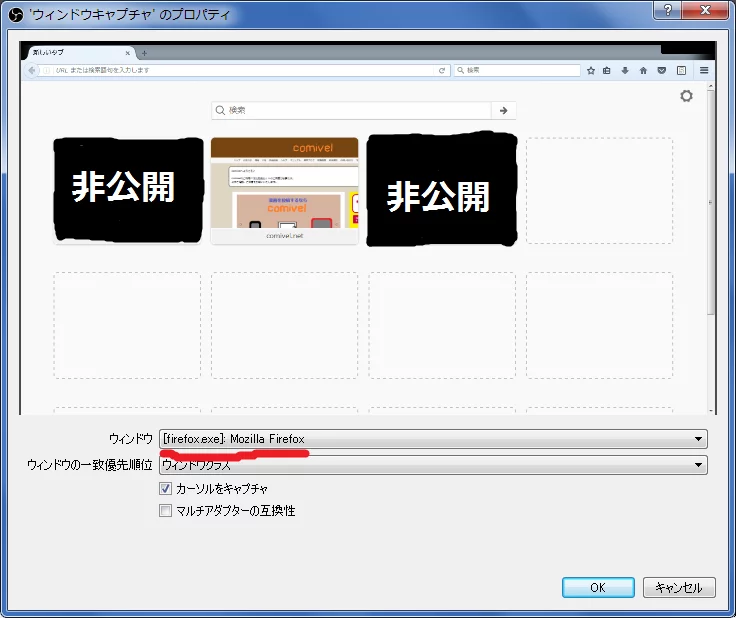Close the properties dialog with X button
This screenshot has width=736, height=618.
[705, 10]
